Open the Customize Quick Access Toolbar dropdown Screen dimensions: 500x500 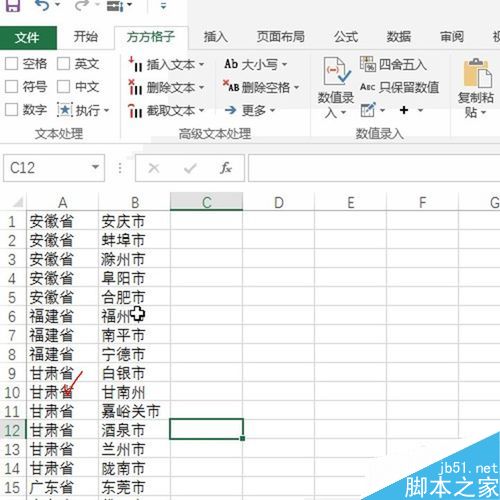(163, 5)
